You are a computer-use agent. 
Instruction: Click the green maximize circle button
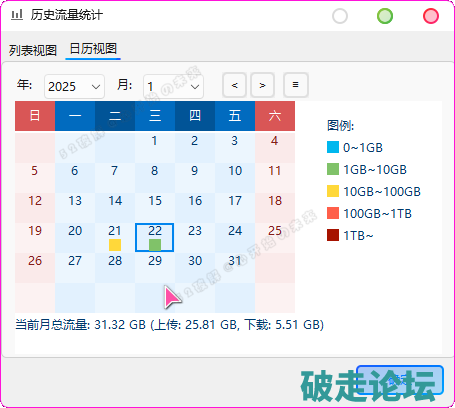pos(385,16)
